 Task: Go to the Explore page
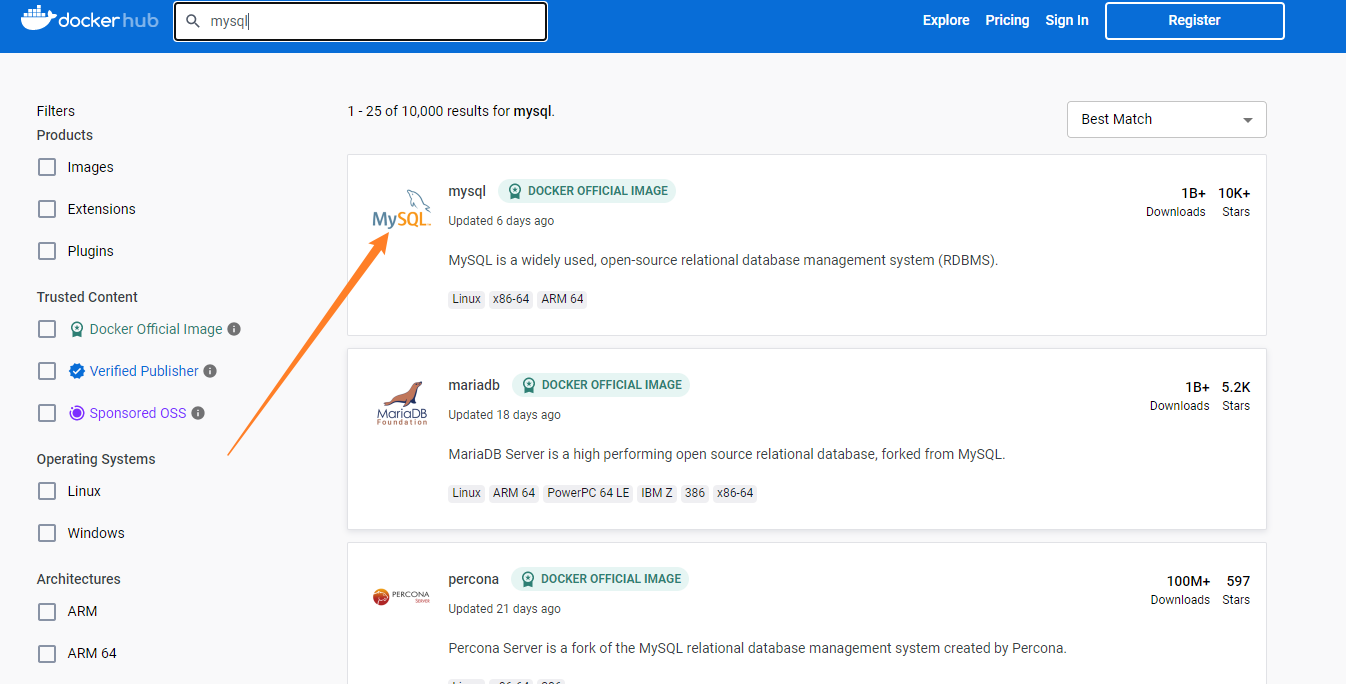946,20
